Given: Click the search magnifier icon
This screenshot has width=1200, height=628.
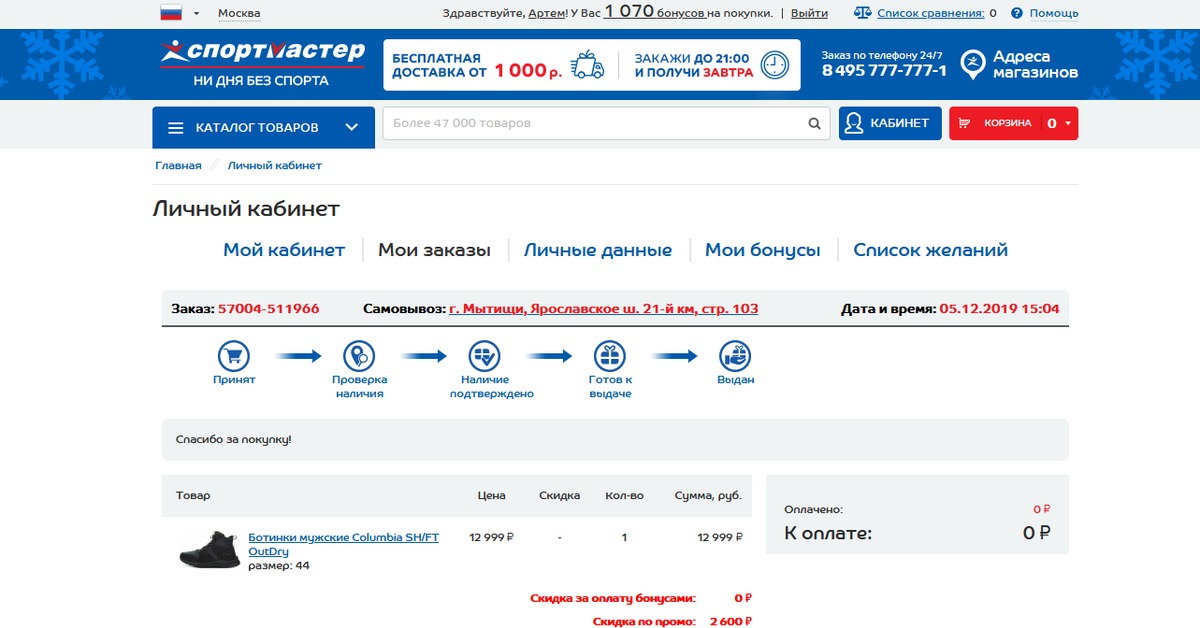Looking at the screenshot, I should 814,124.
